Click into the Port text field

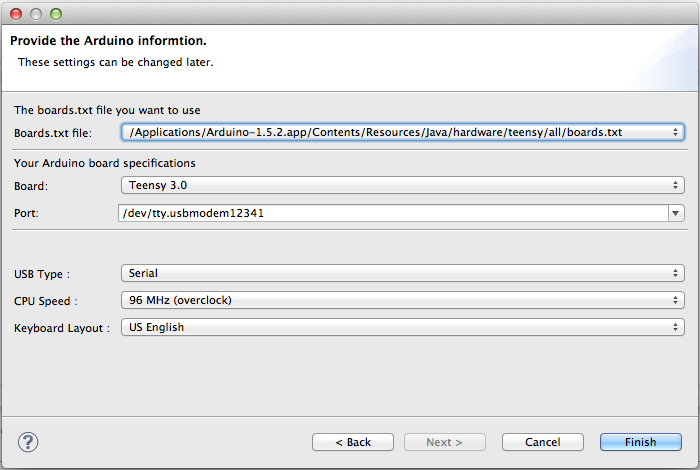pos(392,213)
